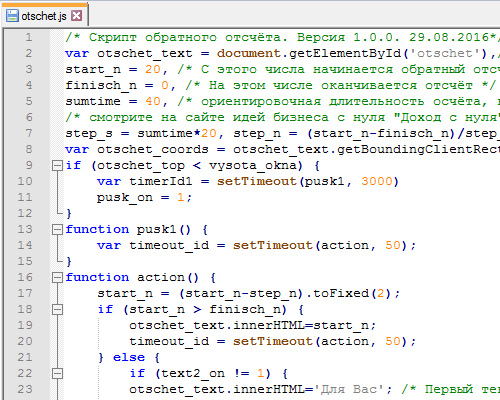Close the otschet.js tab
The height and width of the screenshot is (400, 500).
77,15
